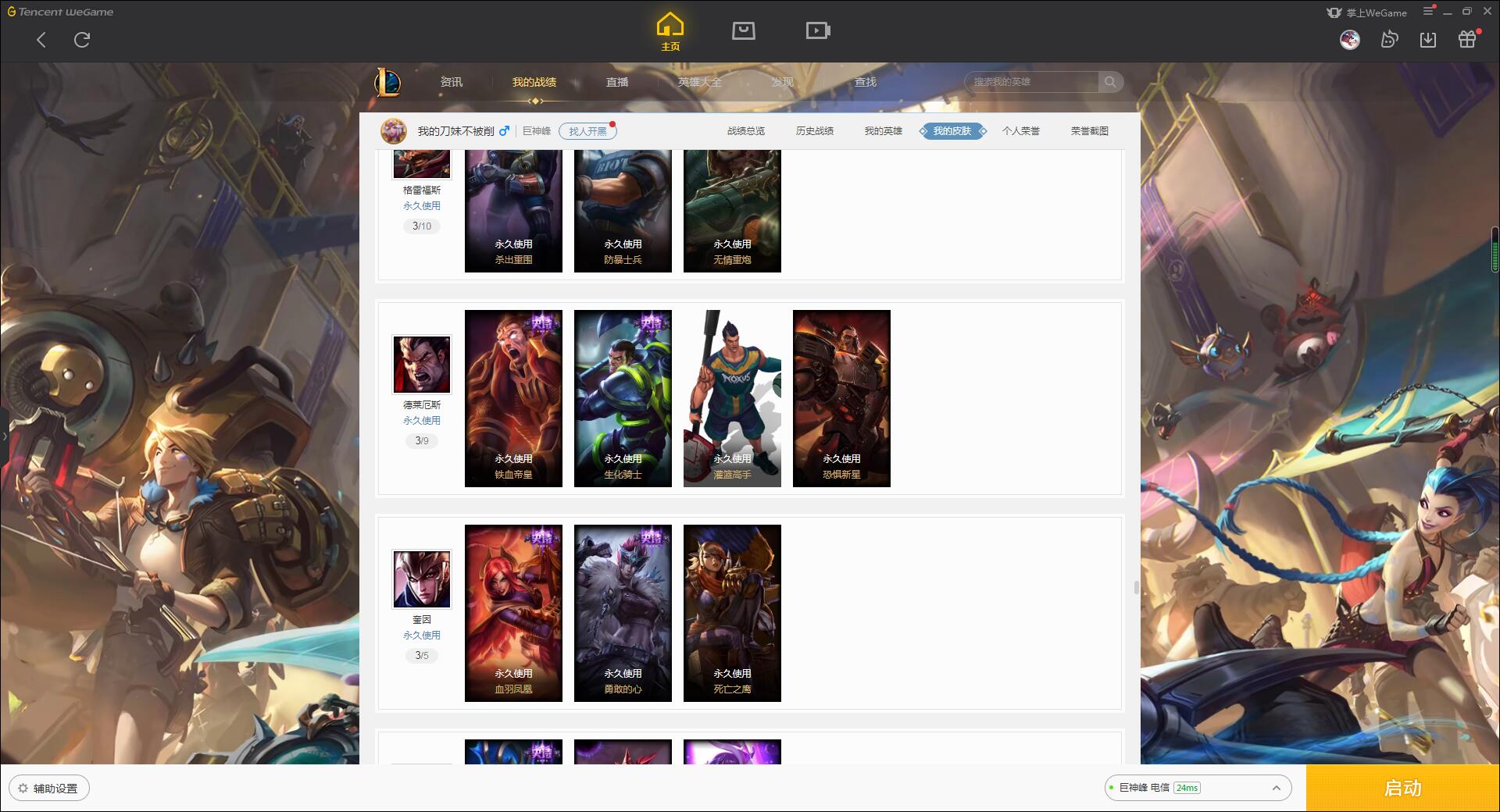This screenshot has height=812, width=1500.
Task: Switch to the 发现 tab
Action: pyautogui.click(x=783, y=82)
